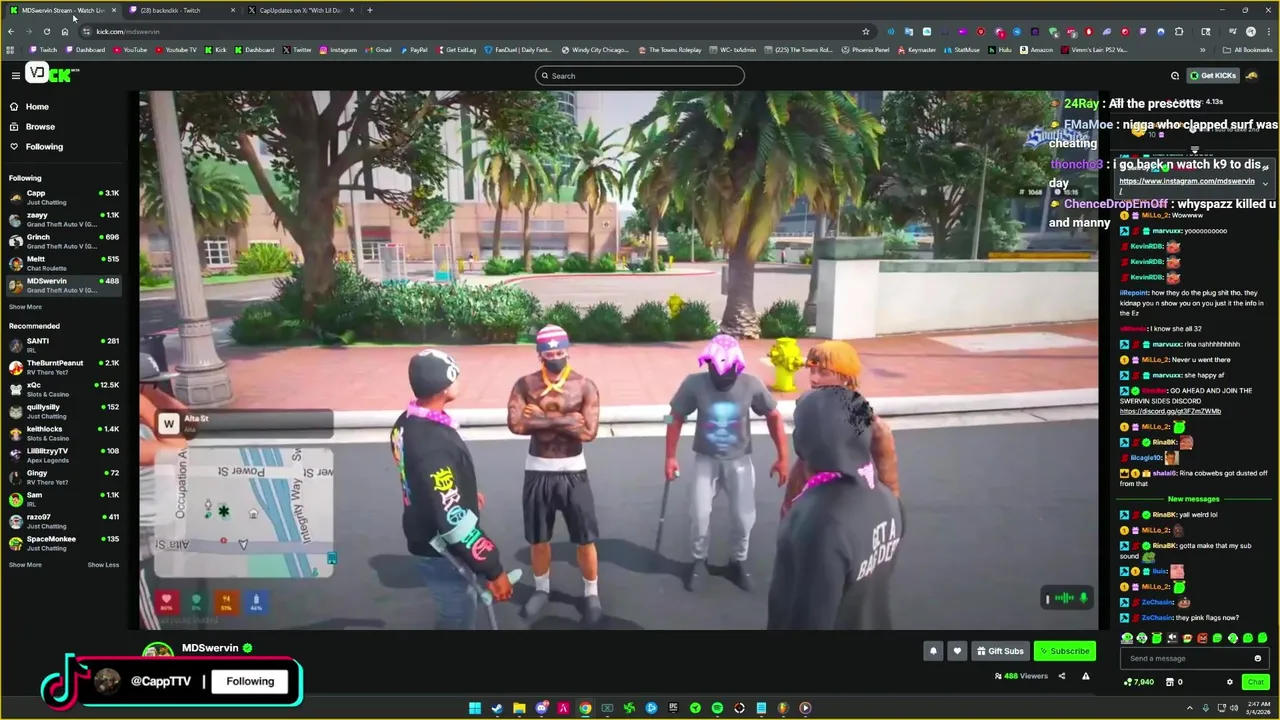Open recommended channel TheBurntPeanut
1280x720 pixels.
point(64,367)
